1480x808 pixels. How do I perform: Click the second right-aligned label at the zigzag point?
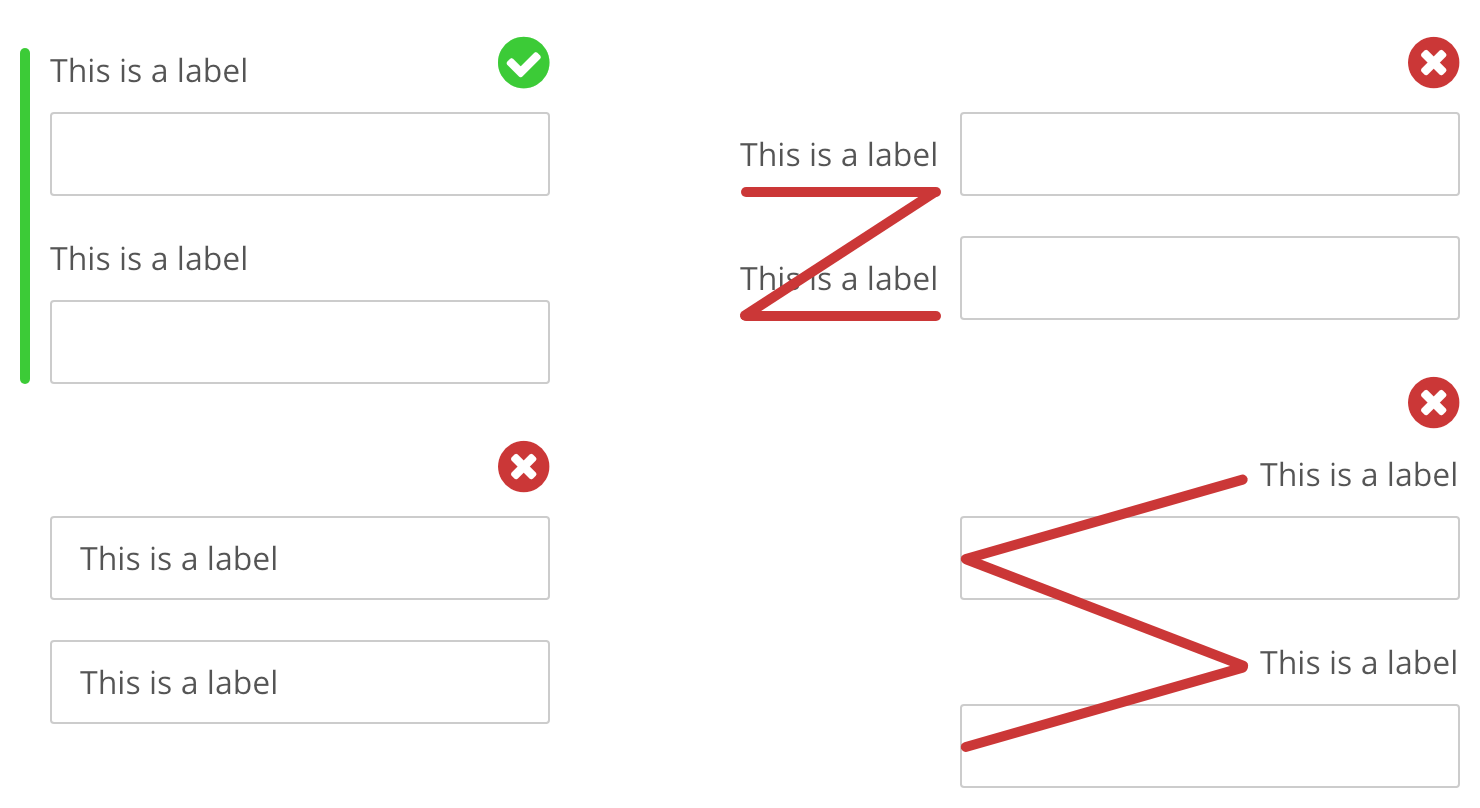point(1358,663)
